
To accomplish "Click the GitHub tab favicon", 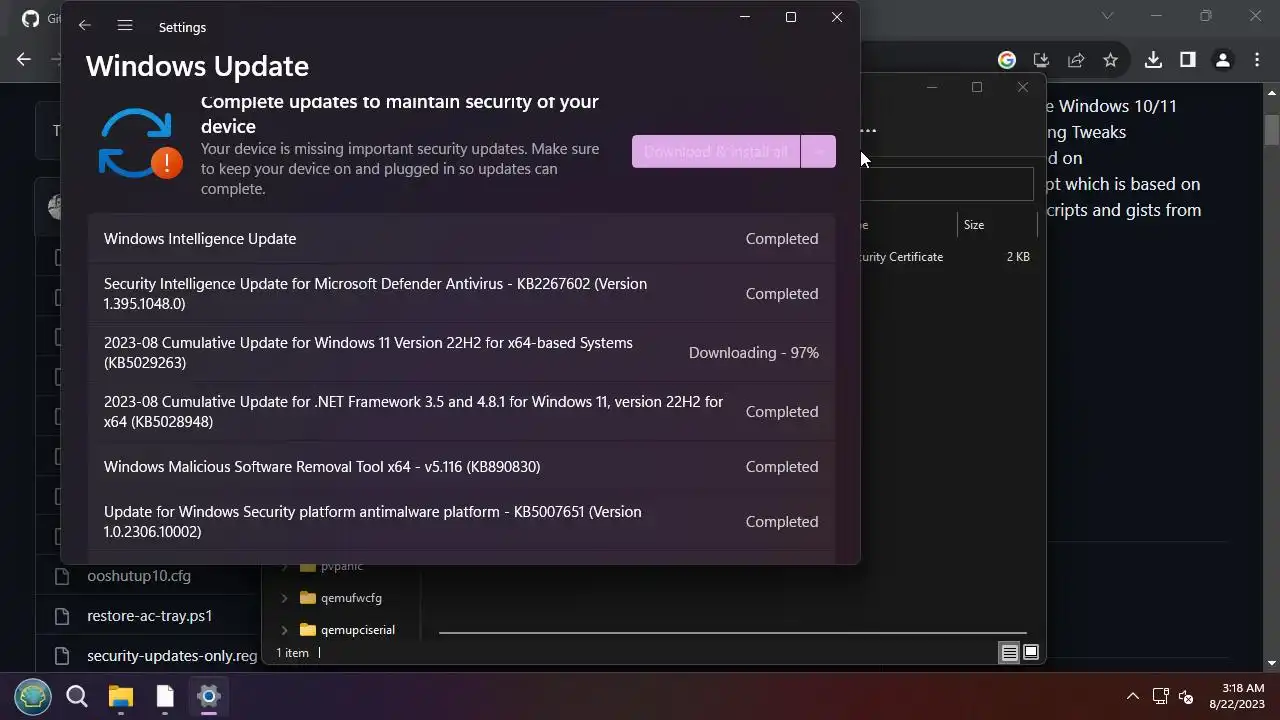I will 30,18.
